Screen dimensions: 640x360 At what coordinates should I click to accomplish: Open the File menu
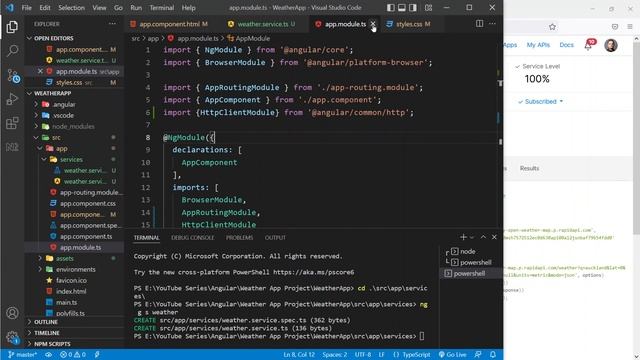(x=27, y=8)
